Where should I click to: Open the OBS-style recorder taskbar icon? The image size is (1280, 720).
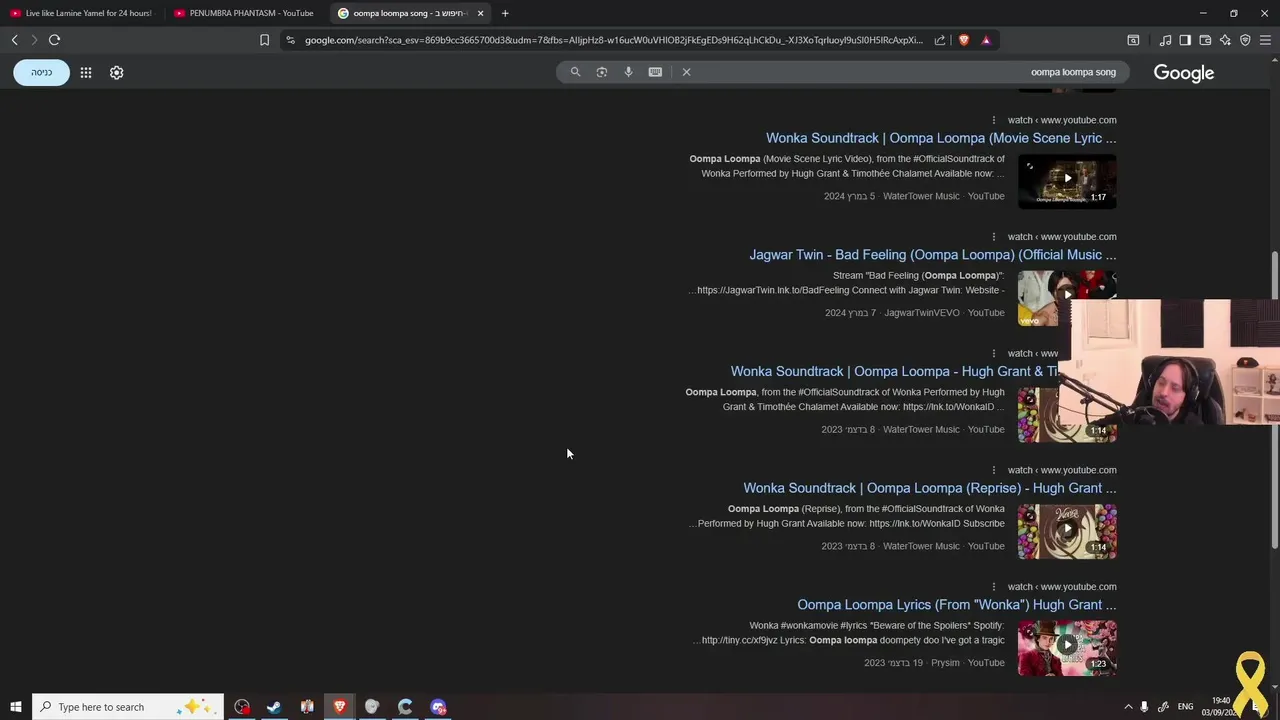[242, 707]
